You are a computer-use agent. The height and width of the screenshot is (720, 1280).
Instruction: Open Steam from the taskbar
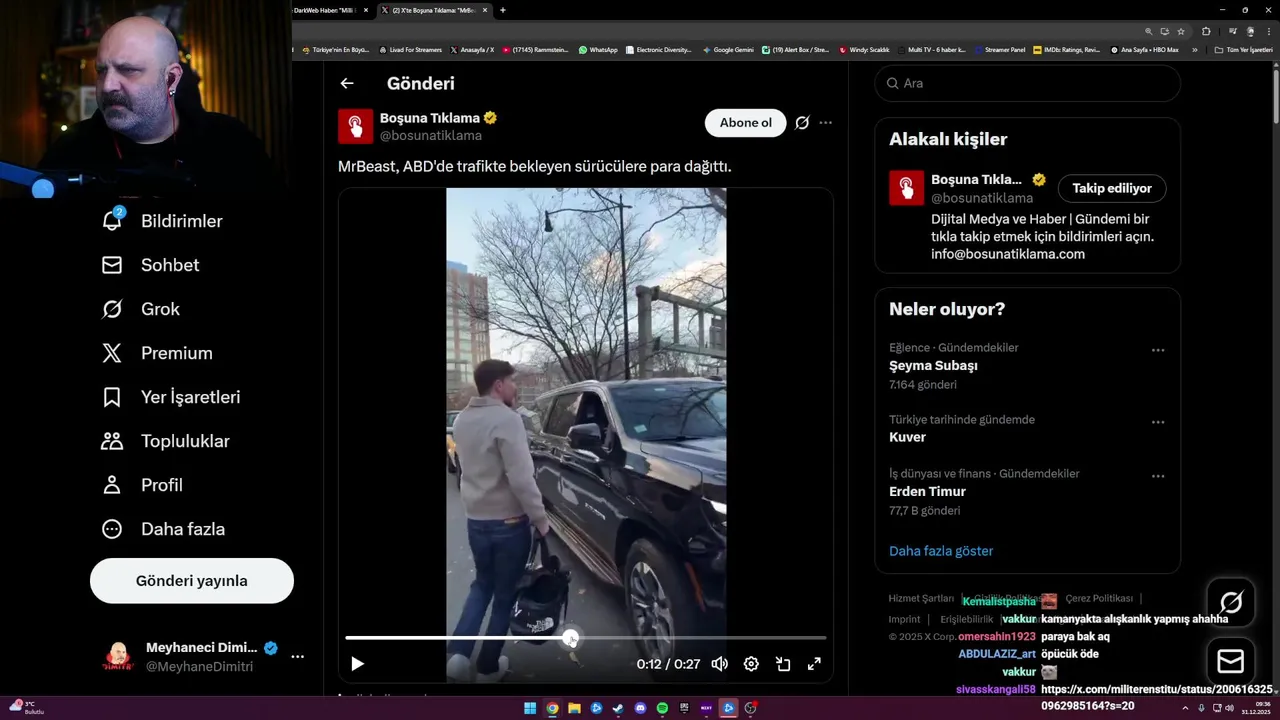[618, 708]
